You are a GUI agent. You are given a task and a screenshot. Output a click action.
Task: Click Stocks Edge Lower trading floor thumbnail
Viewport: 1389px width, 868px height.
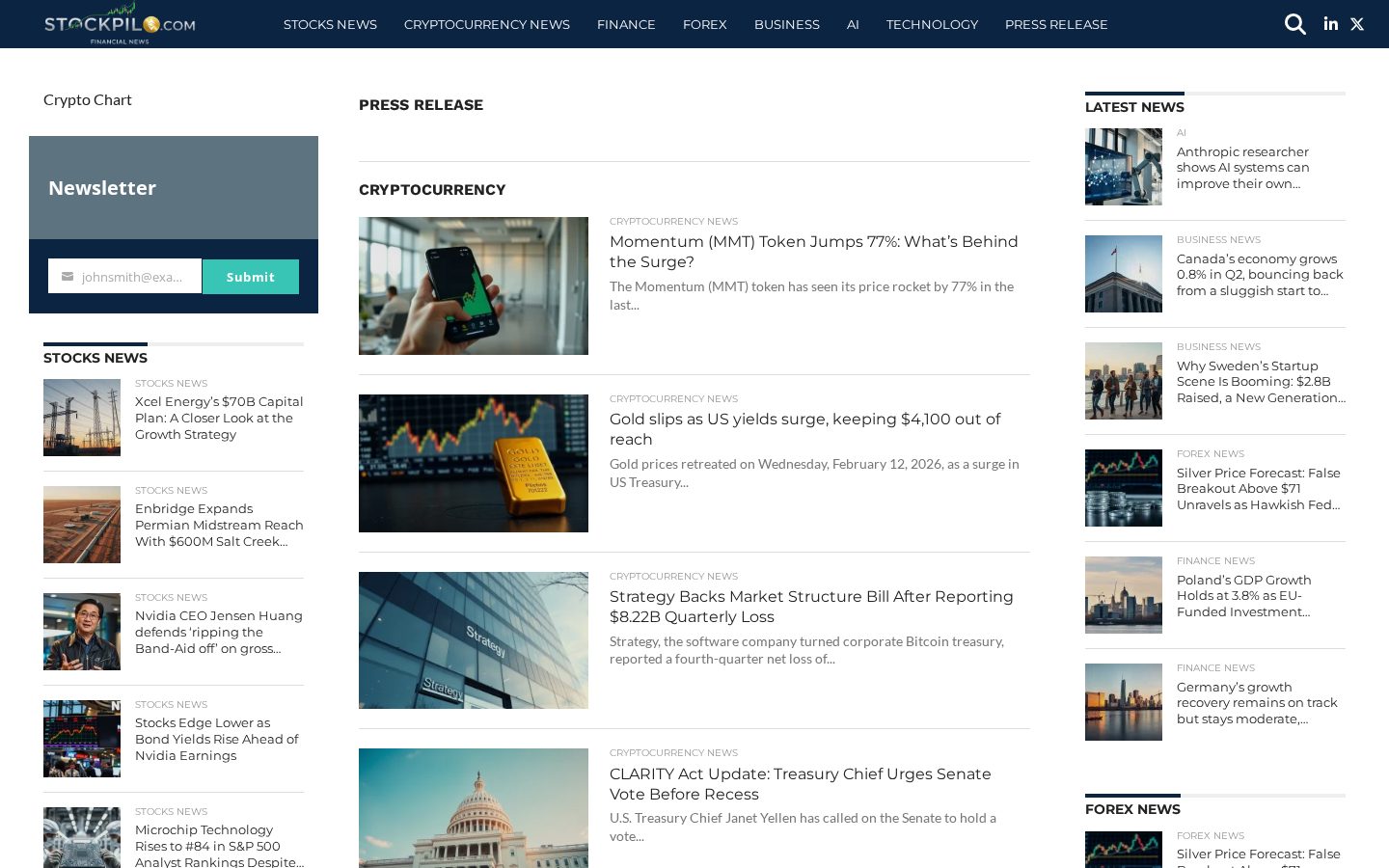click(x=82, y=739)
